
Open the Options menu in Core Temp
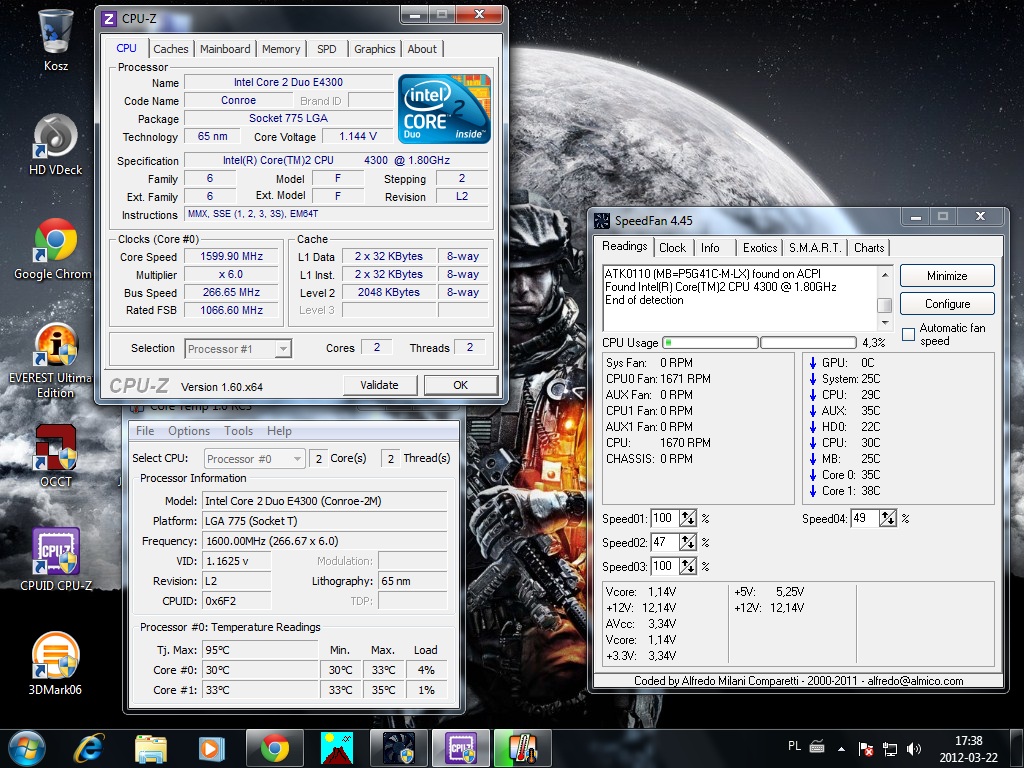[x=189, y=431]
